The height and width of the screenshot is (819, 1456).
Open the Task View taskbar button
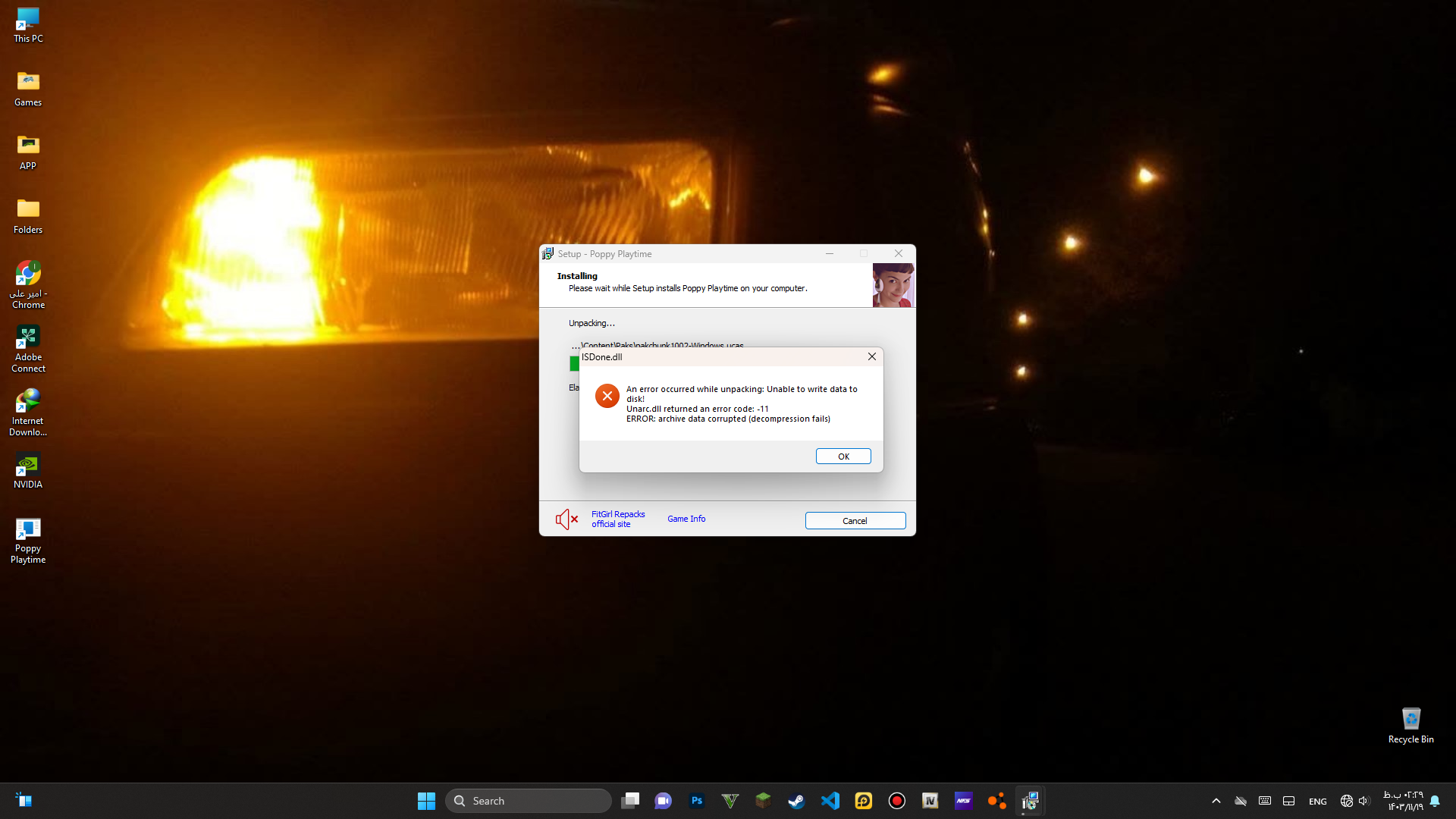630,801
